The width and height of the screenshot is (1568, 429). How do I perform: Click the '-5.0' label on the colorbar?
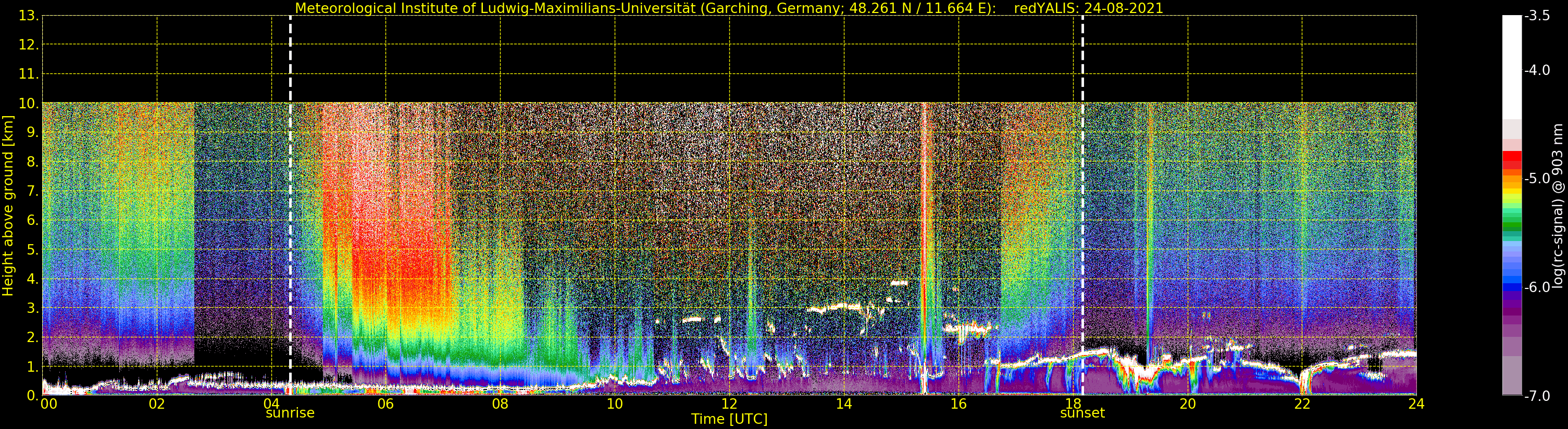point(1537,178)
